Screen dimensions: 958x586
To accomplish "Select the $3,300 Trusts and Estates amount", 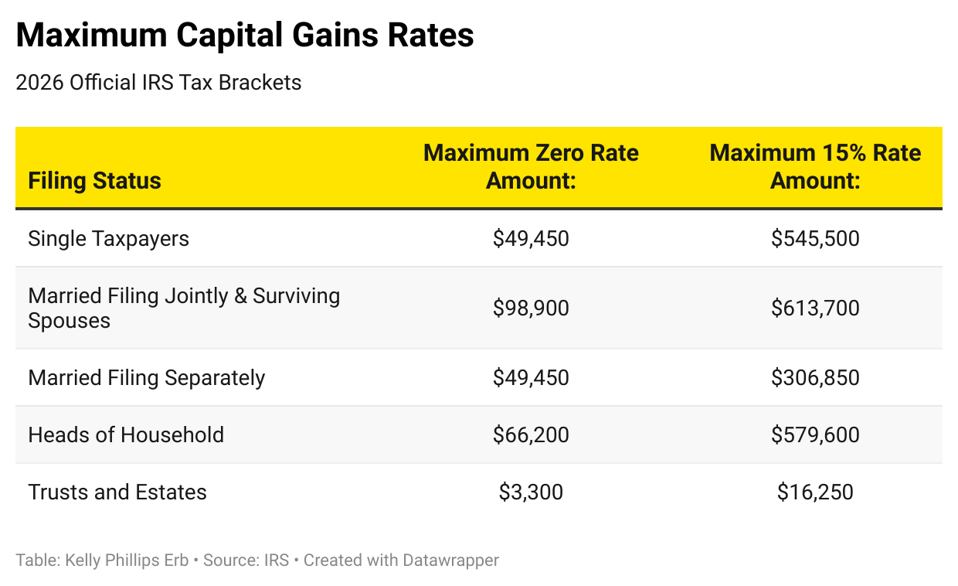I will [x=530, y=492].
